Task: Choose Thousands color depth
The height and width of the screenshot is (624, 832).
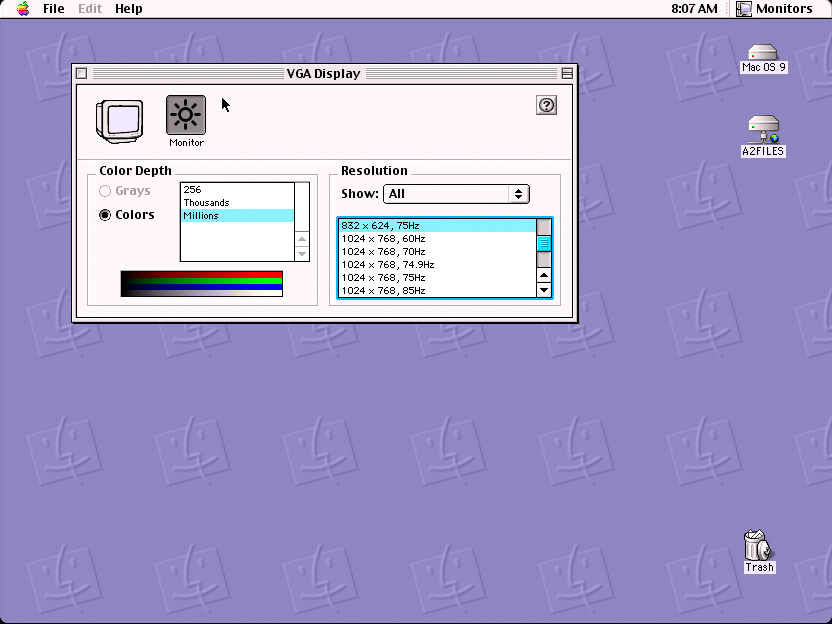Action: (x=237, y=203)
